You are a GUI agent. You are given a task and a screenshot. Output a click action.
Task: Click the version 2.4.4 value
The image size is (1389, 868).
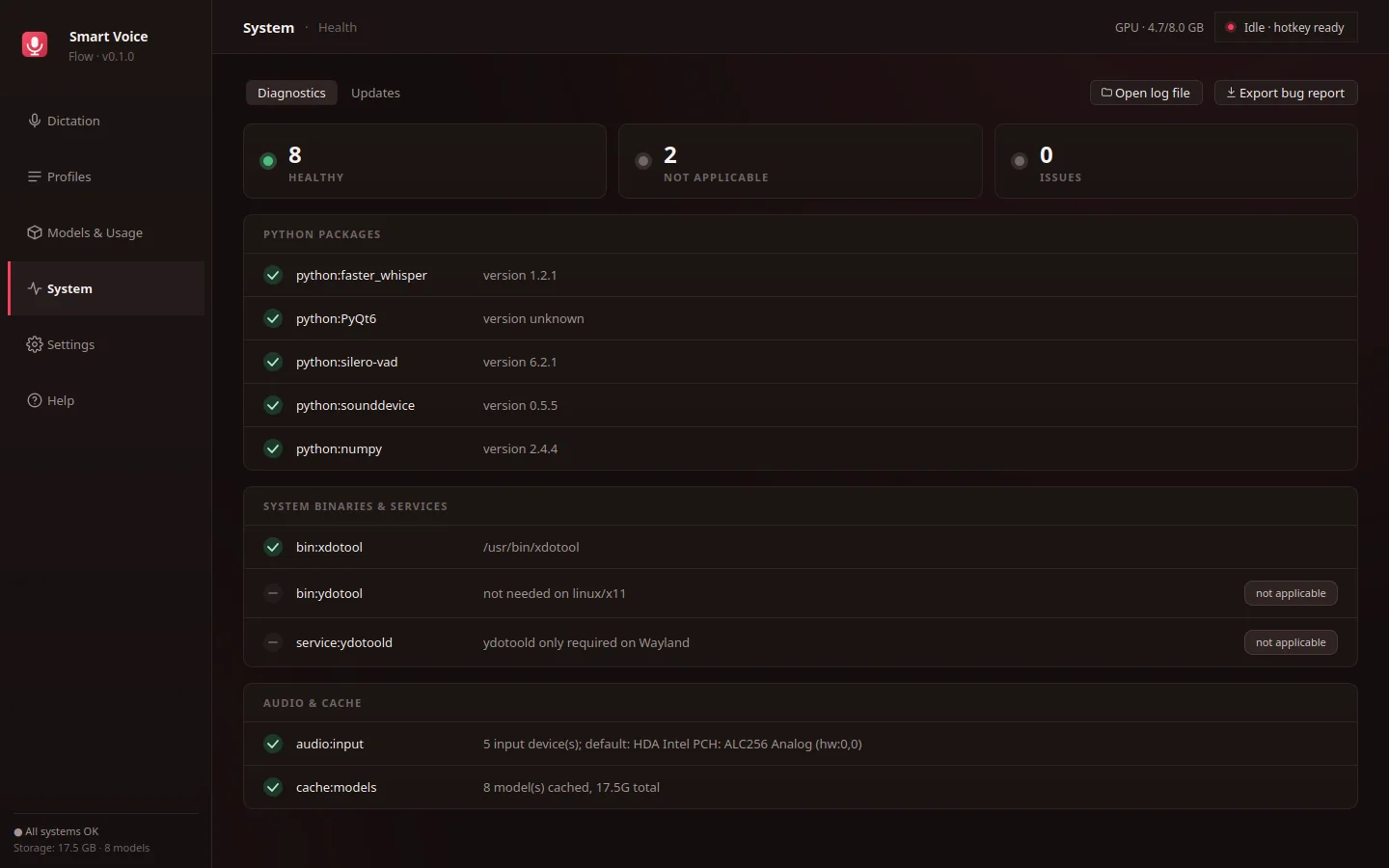coord(520,448)
